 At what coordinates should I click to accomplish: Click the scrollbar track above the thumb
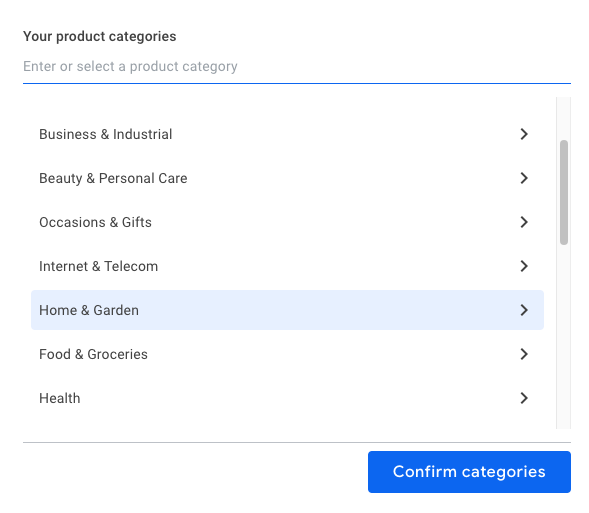[563, 118]
